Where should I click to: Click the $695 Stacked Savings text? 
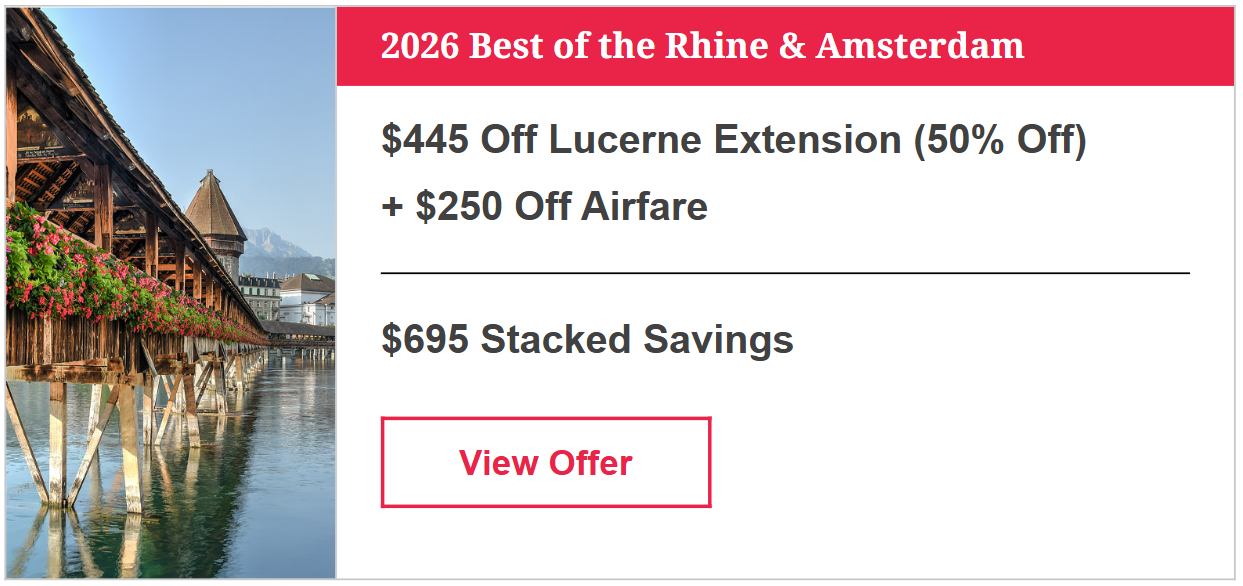tap(587, 340)
